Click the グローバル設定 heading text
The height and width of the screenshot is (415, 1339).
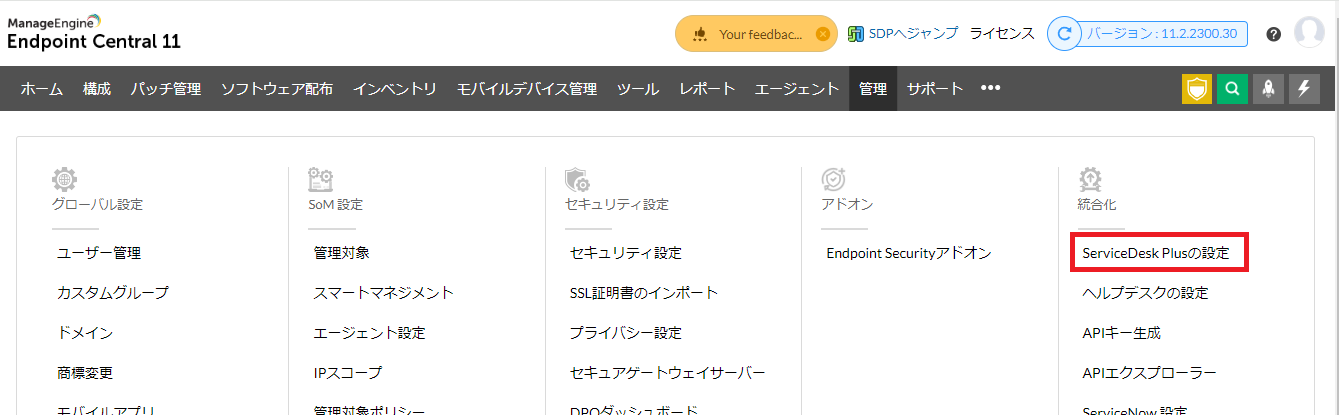click(x=98, y=205)
